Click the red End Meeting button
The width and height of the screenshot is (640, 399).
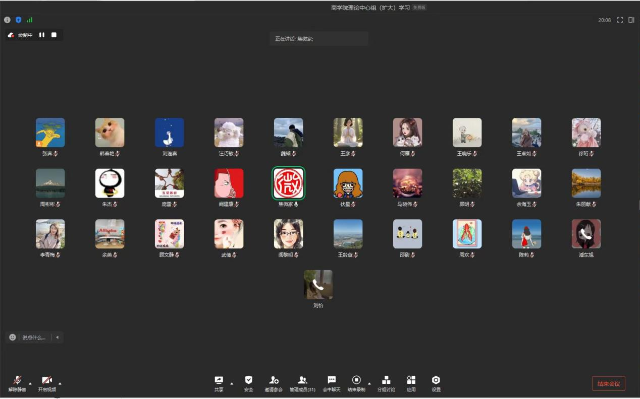point(609,383)
